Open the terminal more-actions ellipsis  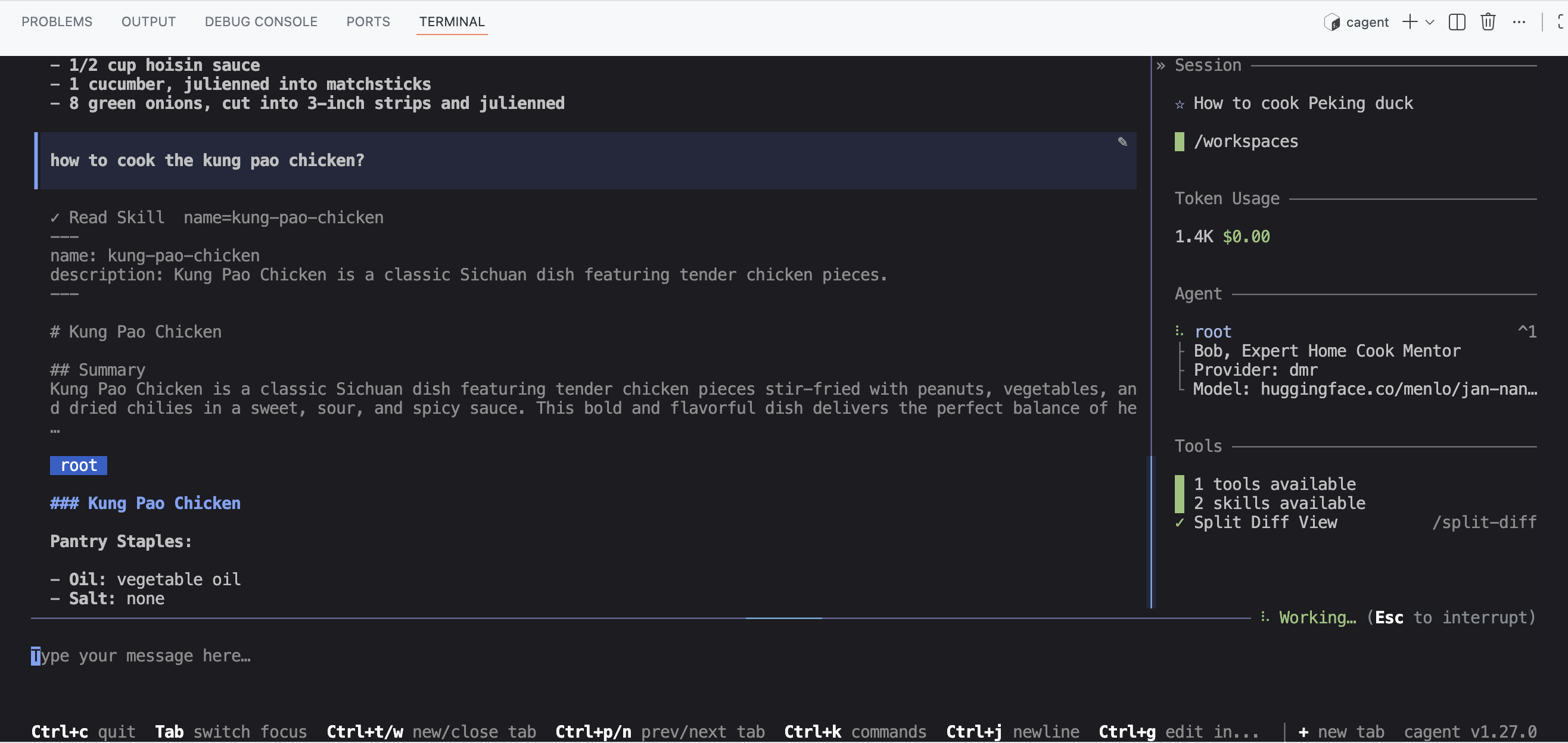(x=1520, y=22)
